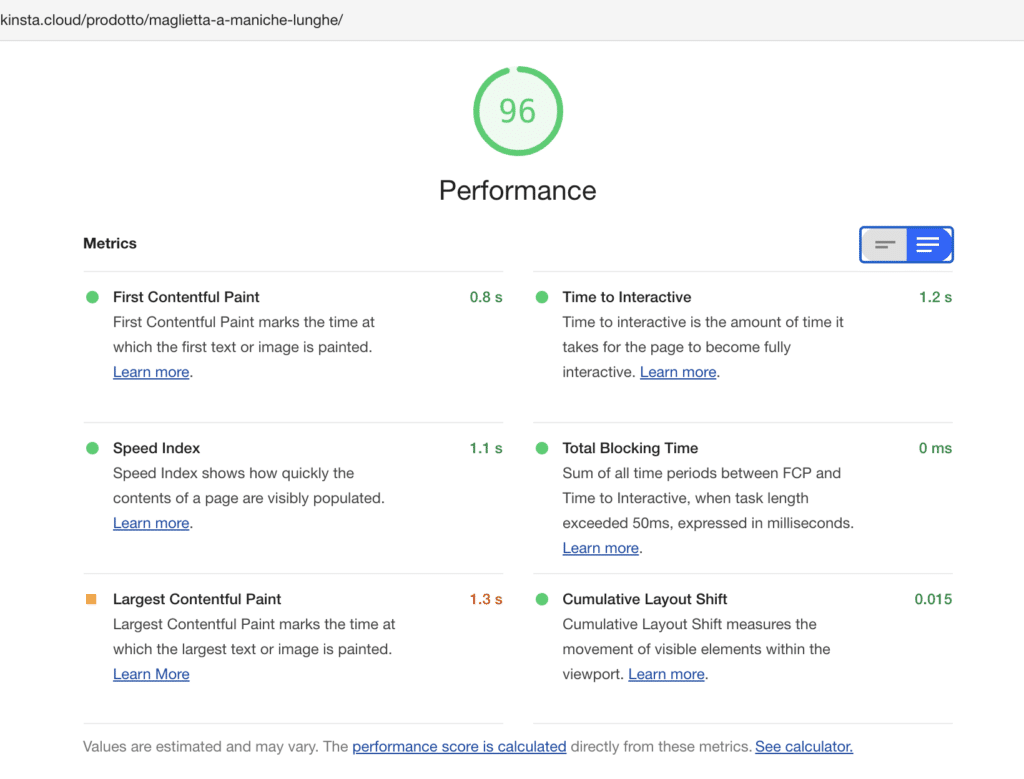Open Learn more under First Contentful Paint
Screen dimensions: 1024x779
pos(150,372)
